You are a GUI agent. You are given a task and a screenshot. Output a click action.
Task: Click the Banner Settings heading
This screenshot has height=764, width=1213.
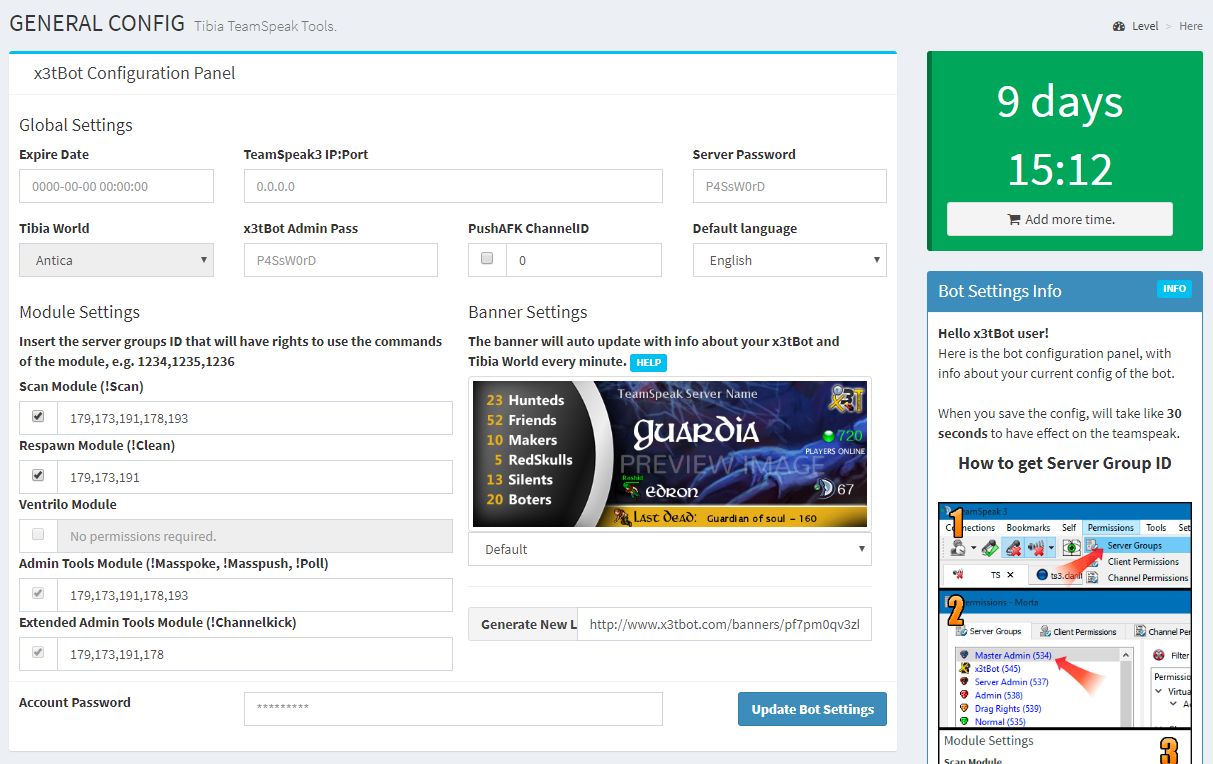coord(528,312)
